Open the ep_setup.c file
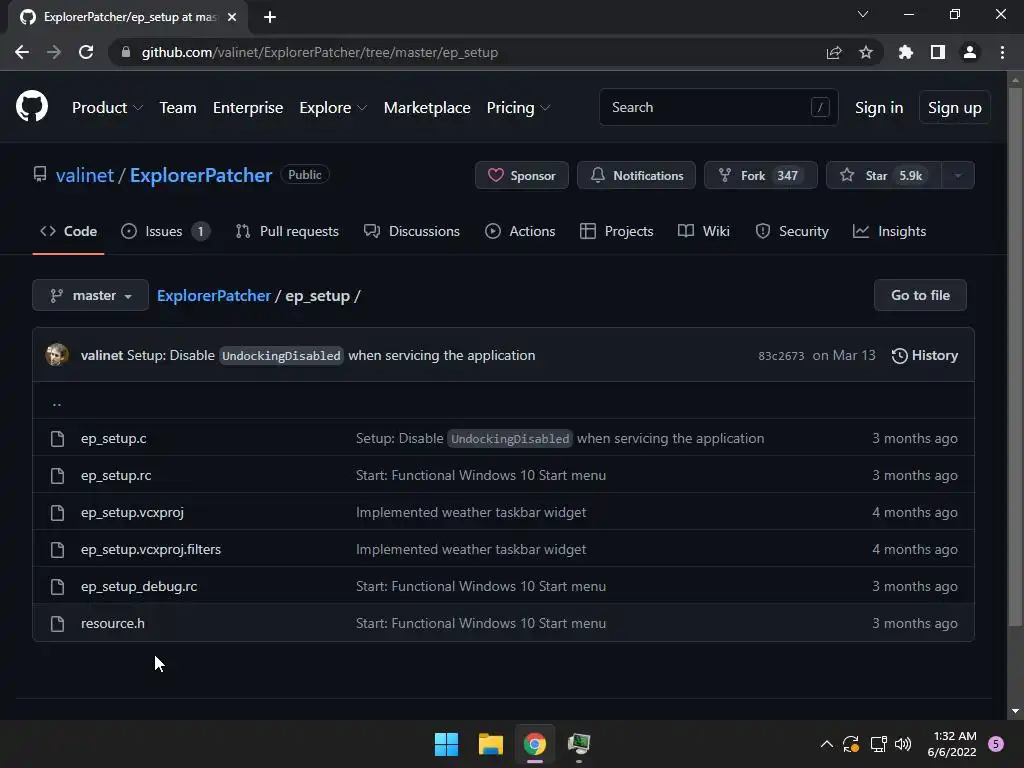 114,438
